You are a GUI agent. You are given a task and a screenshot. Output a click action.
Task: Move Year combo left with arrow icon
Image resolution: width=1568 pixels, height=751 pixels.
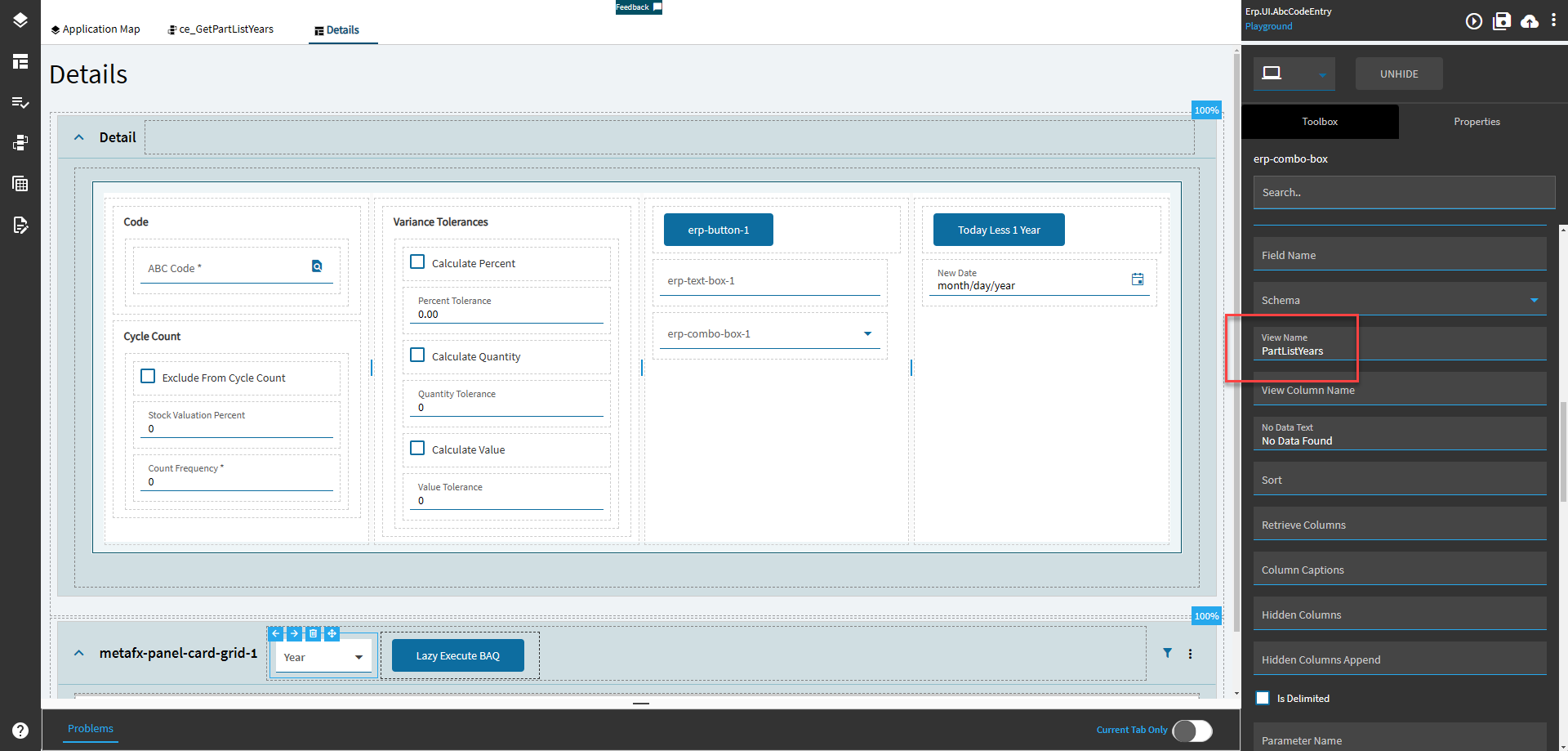(x=276, y=633)
